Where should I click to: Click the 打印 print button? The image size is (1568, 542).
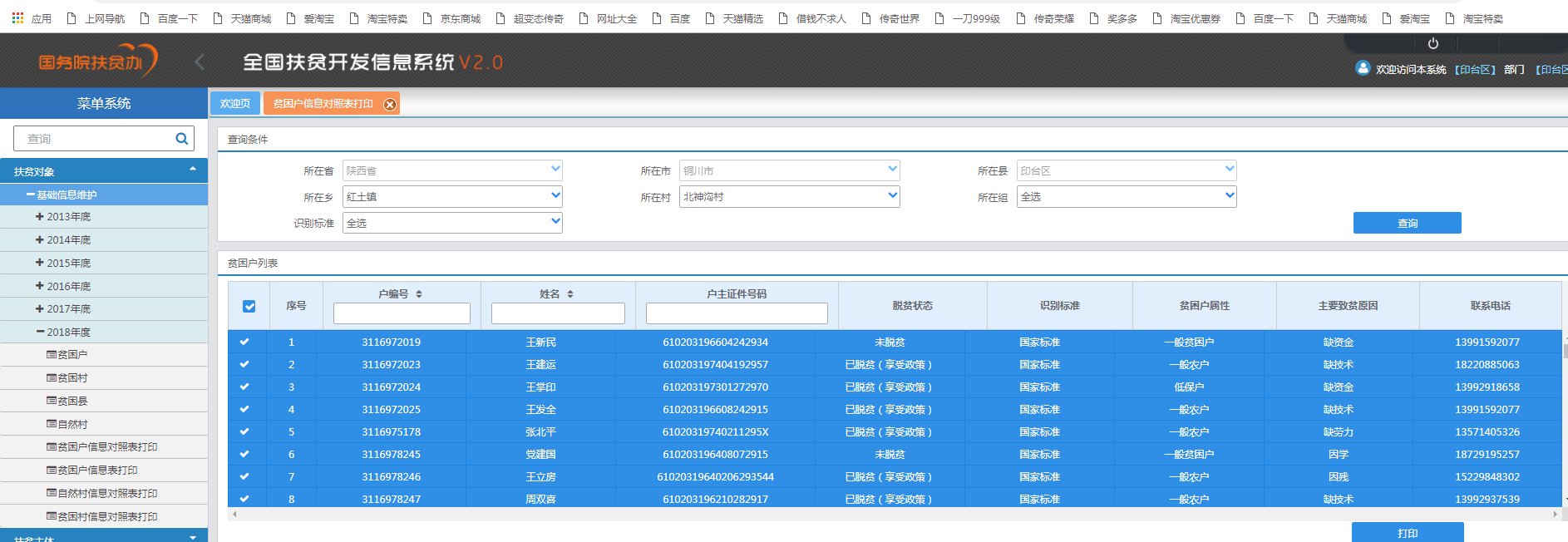pos(1408,532)
